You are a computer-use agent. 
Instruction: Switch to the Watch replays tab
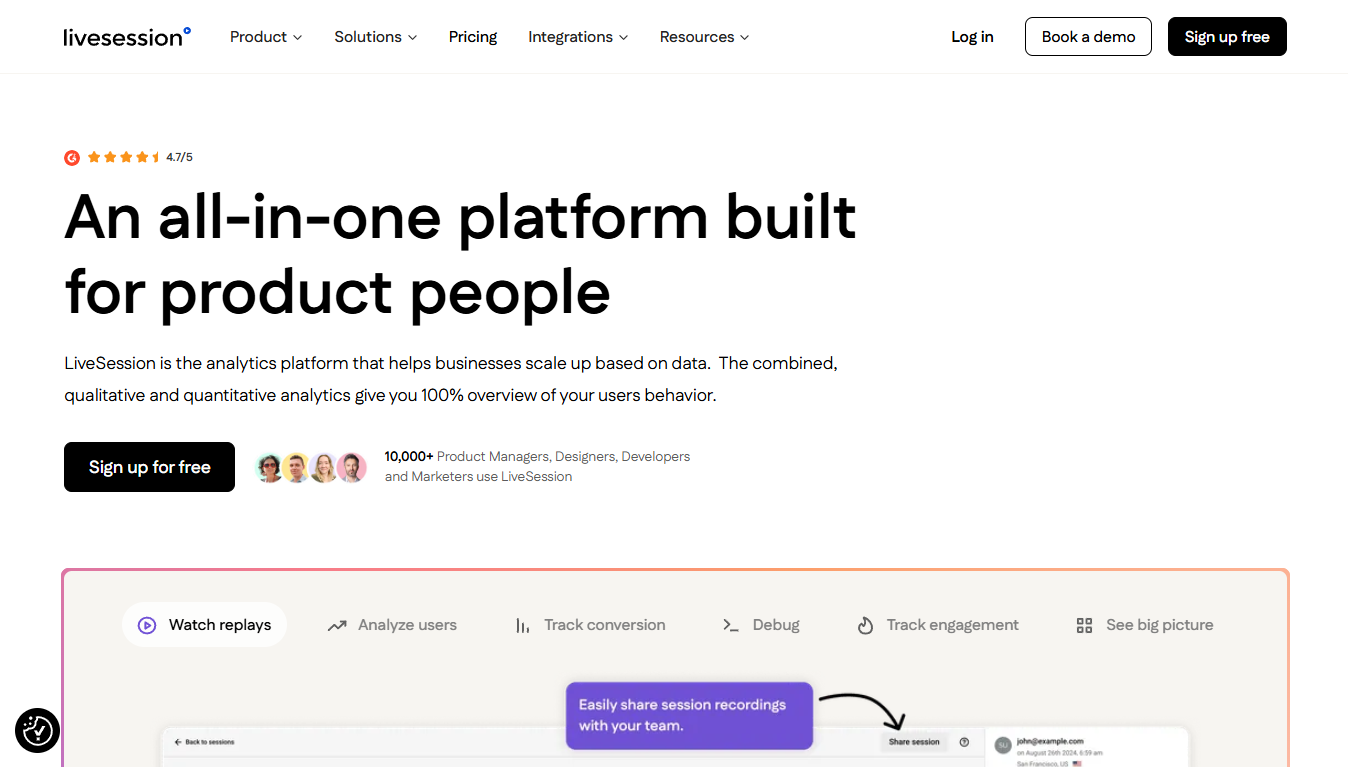coord(204,625)
